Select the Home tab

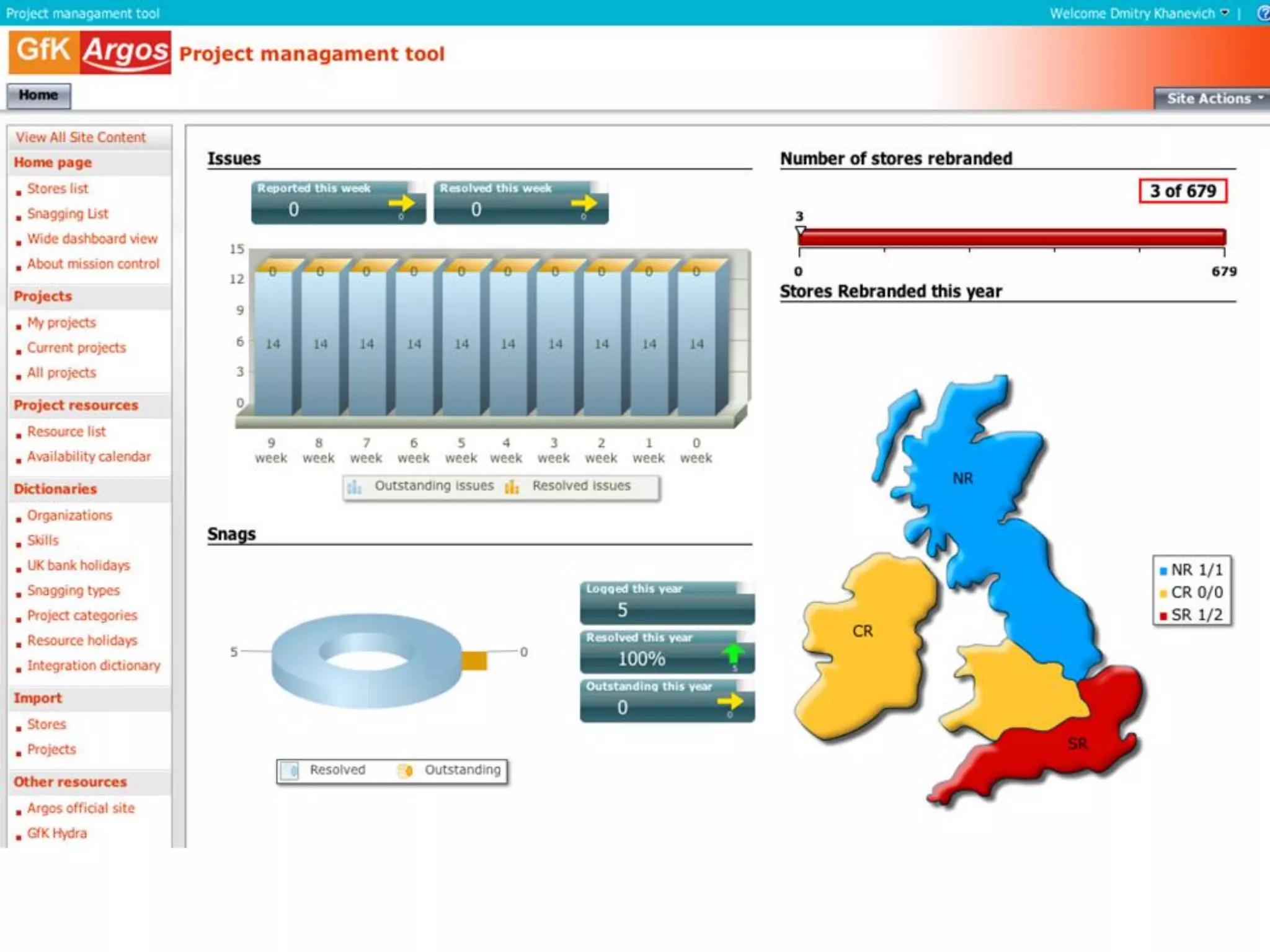38,95
